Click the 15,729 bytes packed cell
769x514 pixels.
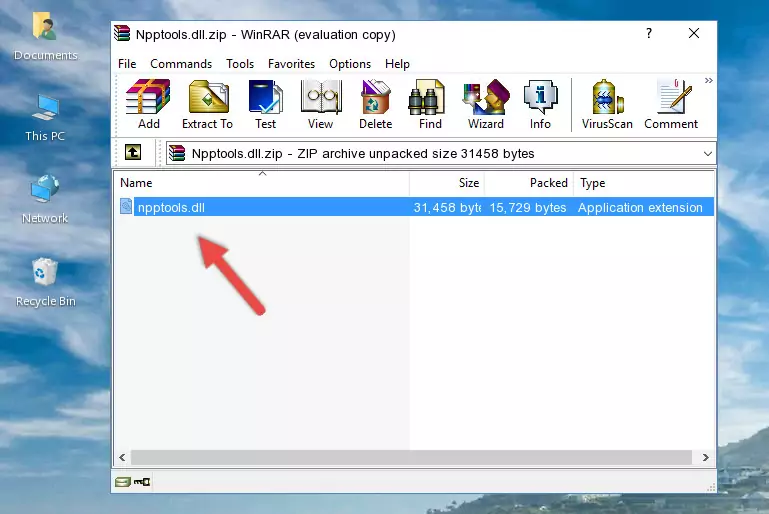point(528,207)
